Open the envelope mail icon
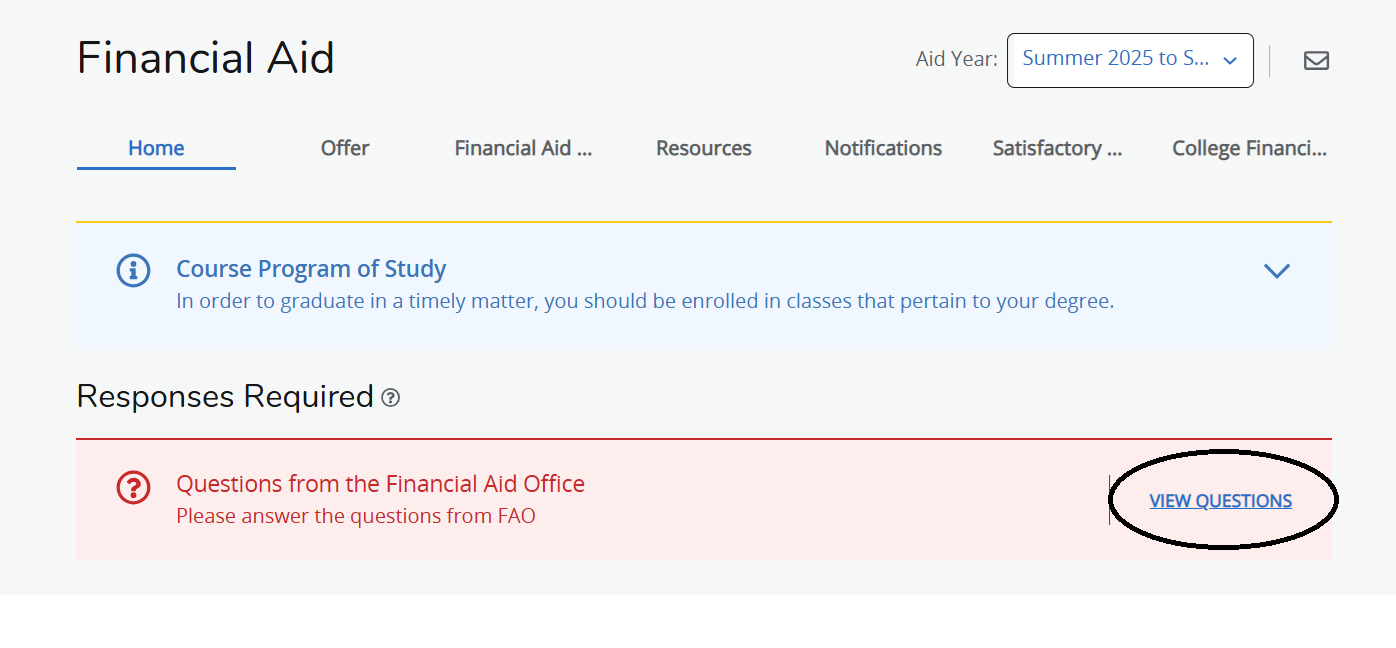Viewport: 1396px width, 648px height. [x=1316, y=60]
